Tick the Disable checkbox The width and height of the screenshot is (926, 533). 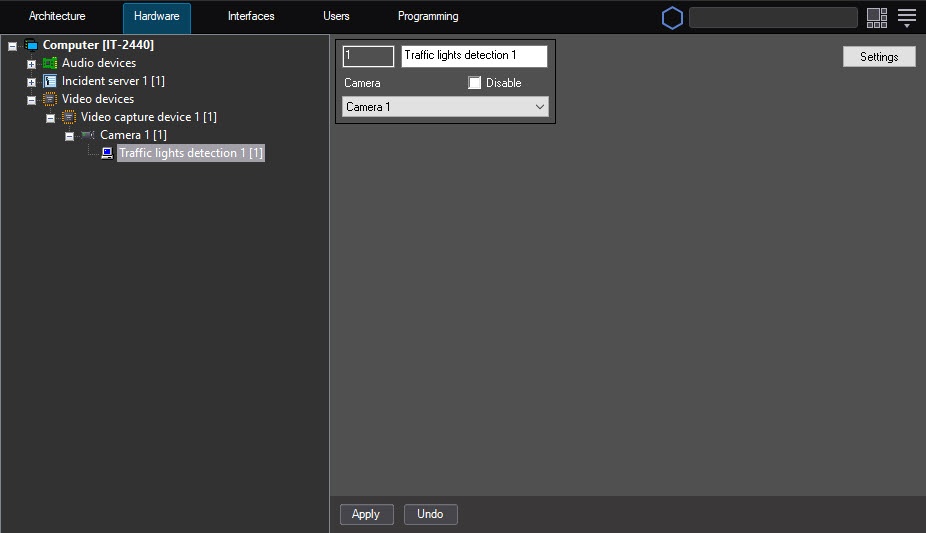point(474,83)
